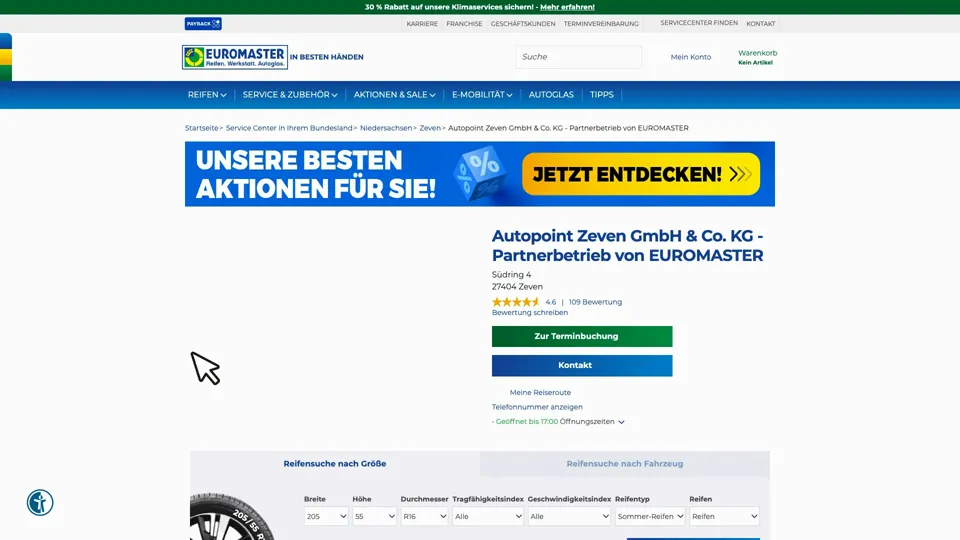The height and width of the screenshot is (540, 960).
Task: Open Meine Reiseroute link
Action: coord(540,392)
